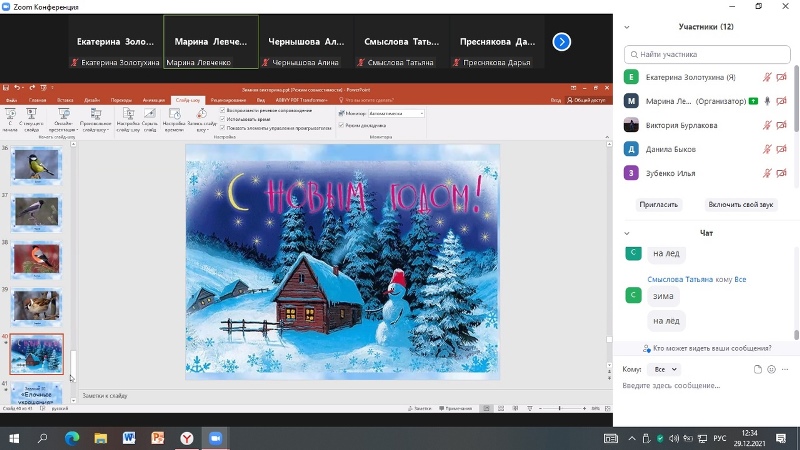The height and width of the screenshot is (450, 800).
Task: Click the next participants arrow in video strip
Action: pos(562,42)
